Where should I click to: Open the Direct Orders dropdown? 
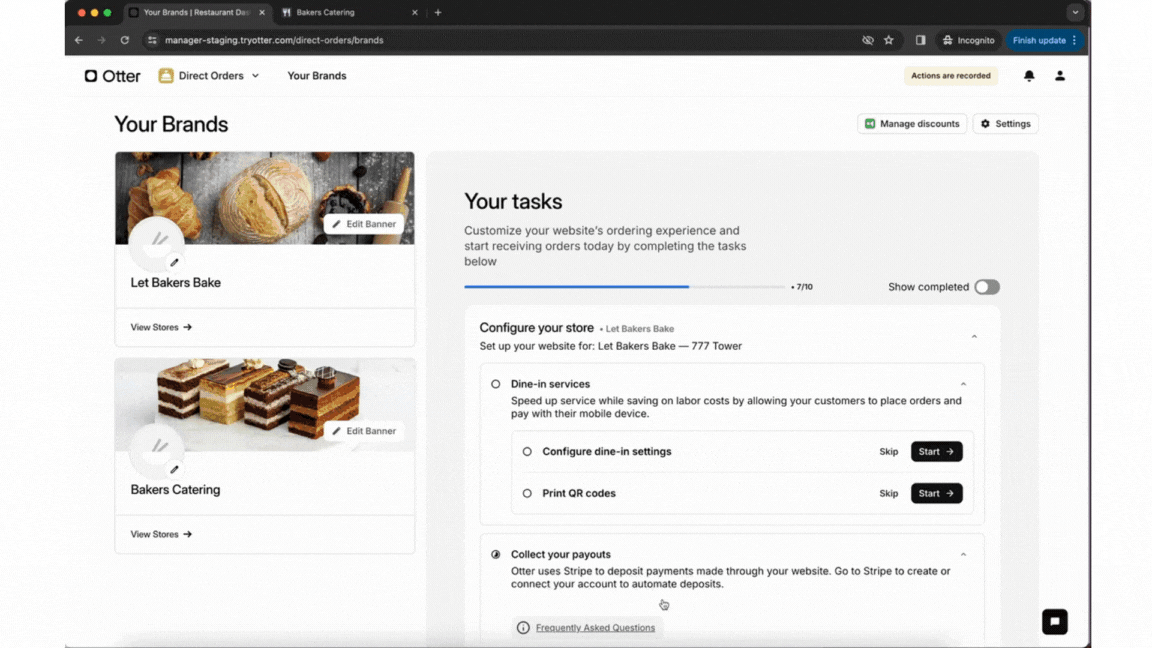pyautogui.click(x=209, y=76)
